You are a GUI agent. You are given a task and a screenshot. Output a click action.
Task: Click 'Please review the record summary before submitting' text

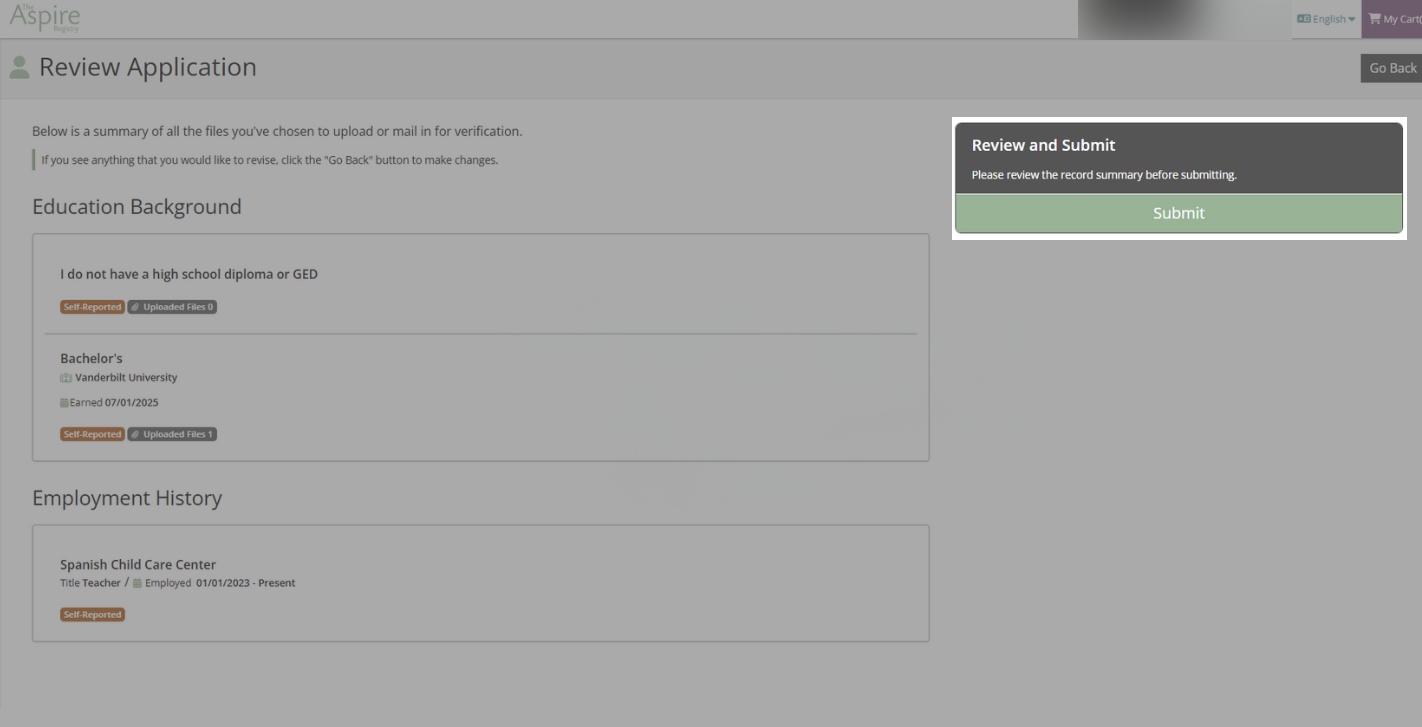tap(1104, 175)
